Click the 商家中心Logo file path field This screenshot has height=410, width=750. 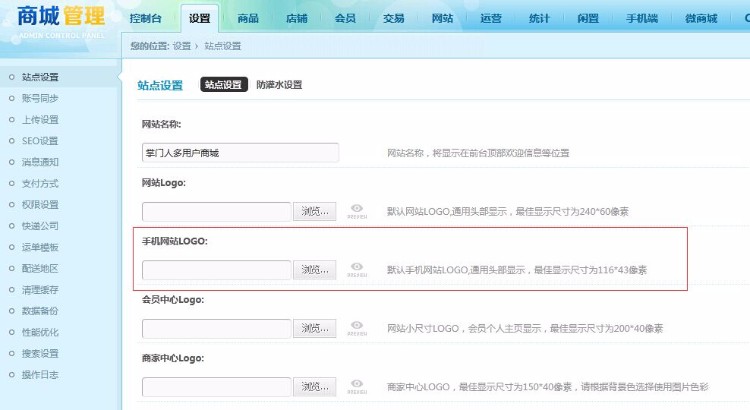tap(216, 387)
